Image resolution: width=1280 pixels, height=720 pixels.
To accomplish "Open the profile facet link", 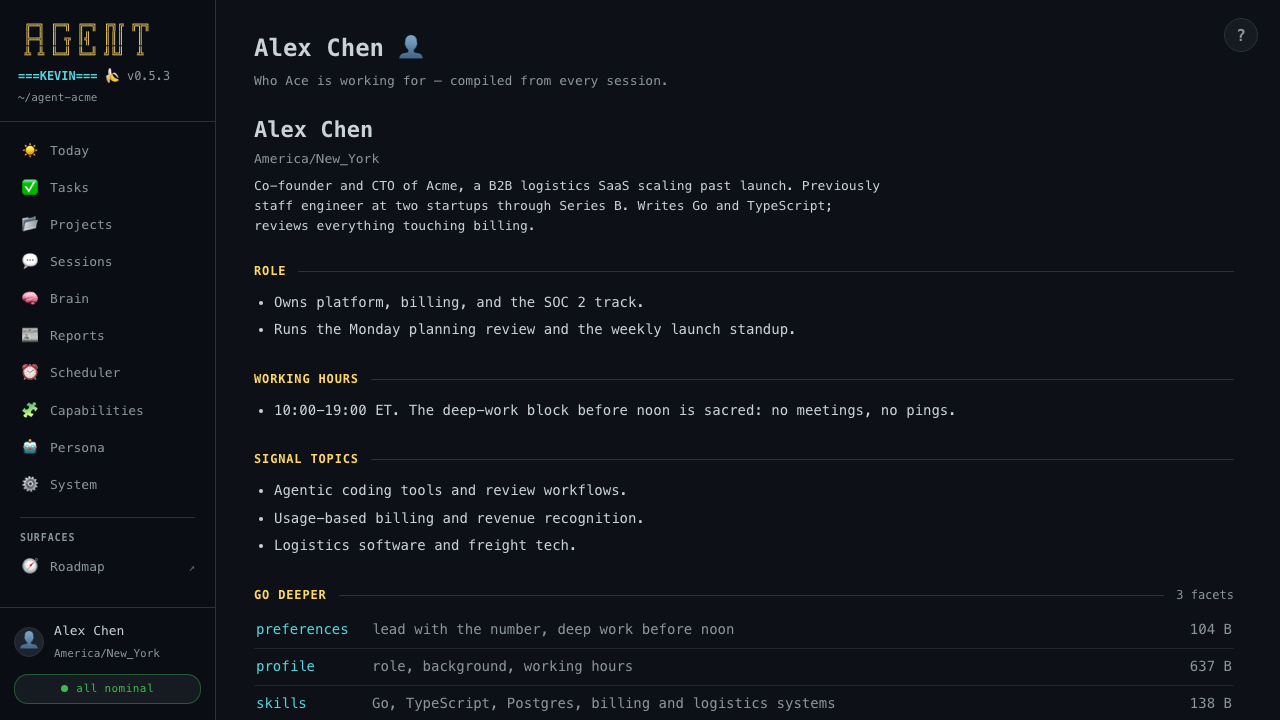I will (x=285, y=666).
